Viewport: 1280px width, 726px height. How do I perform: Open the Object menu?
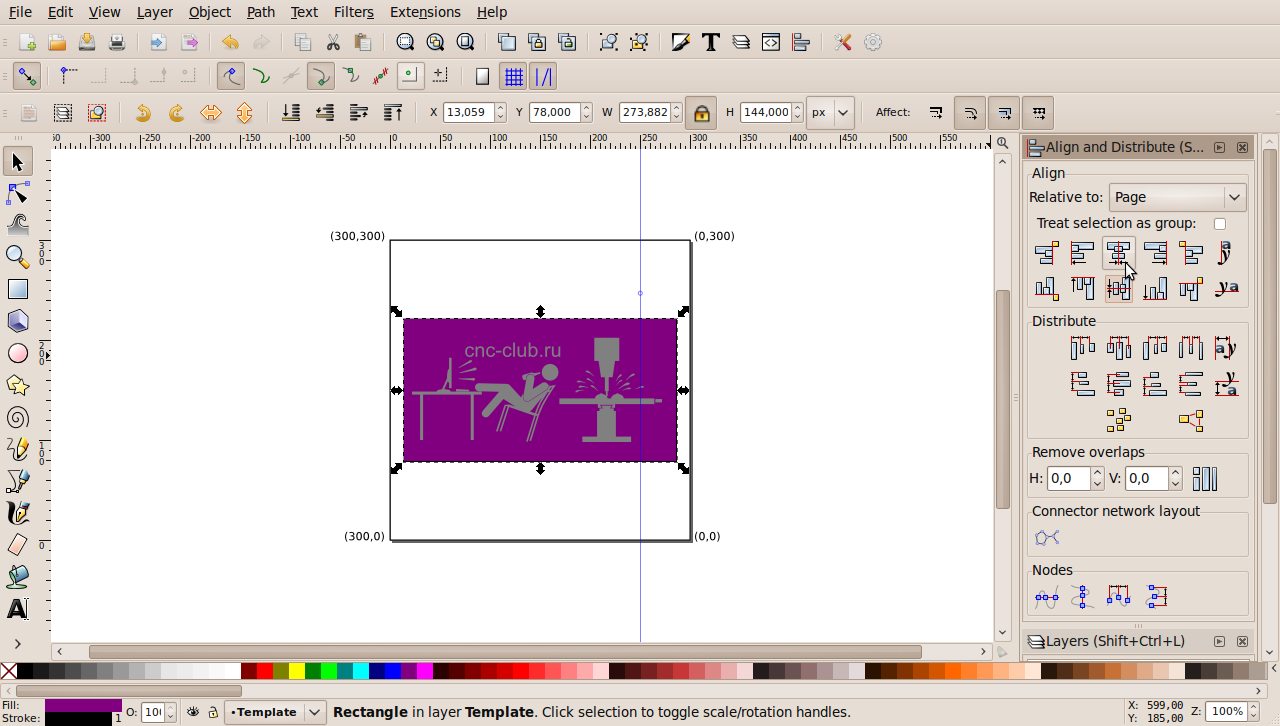coord(210,12)
